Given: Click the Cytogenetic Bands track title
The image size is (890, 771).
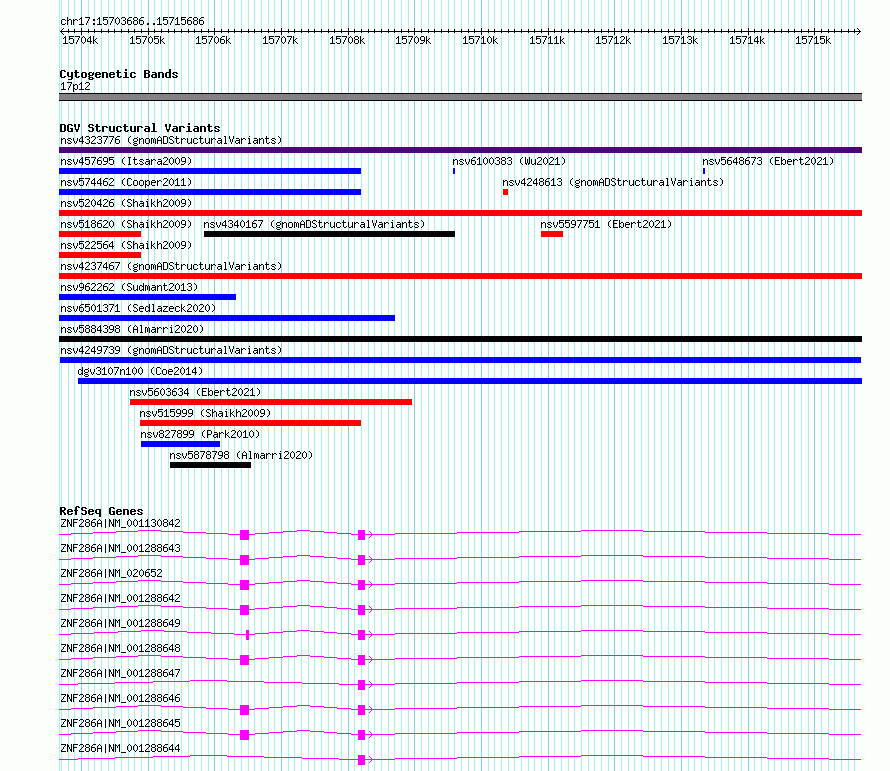Looking at the screenshot, I should click(119, 74).
